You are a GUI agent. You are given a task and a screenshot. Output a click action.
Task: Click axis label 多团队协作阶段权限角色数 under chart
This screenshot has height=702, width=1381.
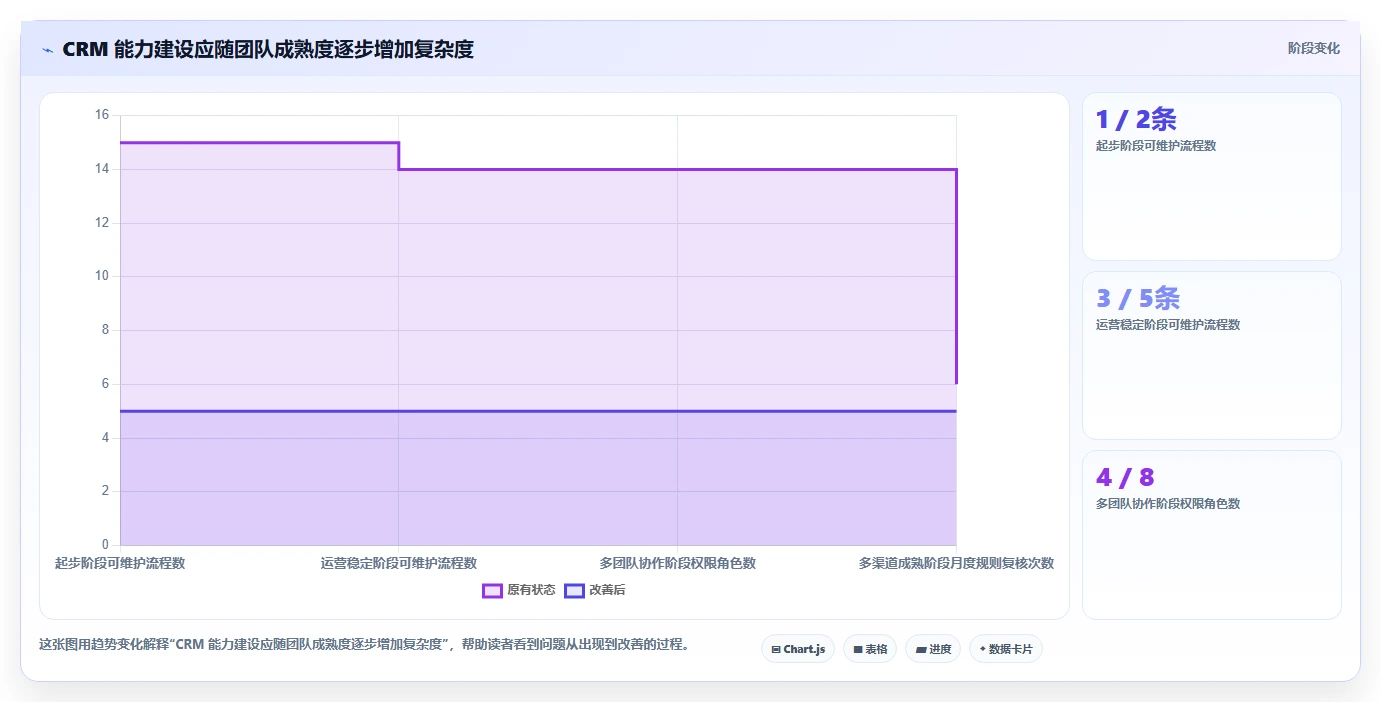[678, 563]
